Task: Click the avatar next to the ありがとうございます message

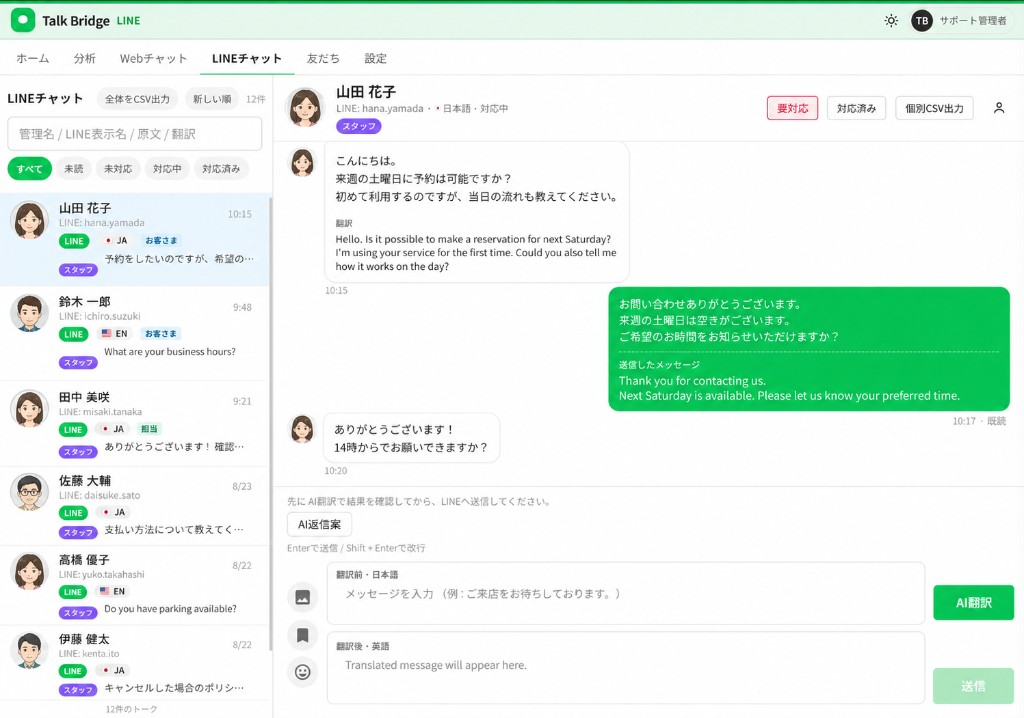Action: coord(302,429)
